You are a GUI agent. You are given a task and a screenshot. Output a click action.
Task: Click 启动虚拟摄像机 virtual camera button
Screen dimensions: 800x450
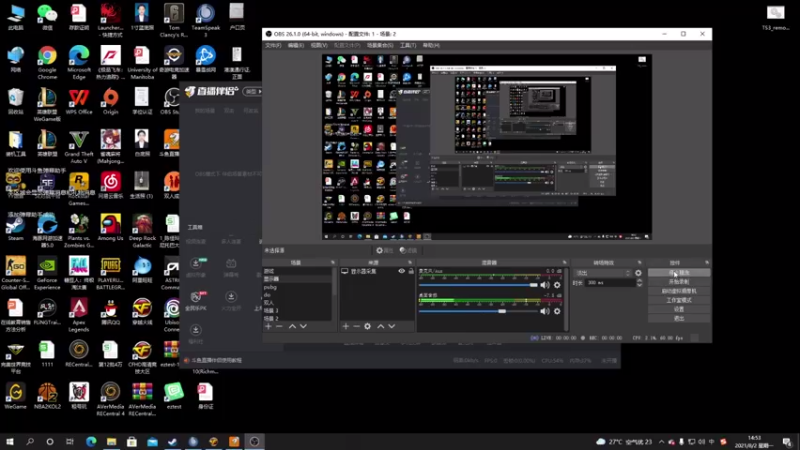679,291
